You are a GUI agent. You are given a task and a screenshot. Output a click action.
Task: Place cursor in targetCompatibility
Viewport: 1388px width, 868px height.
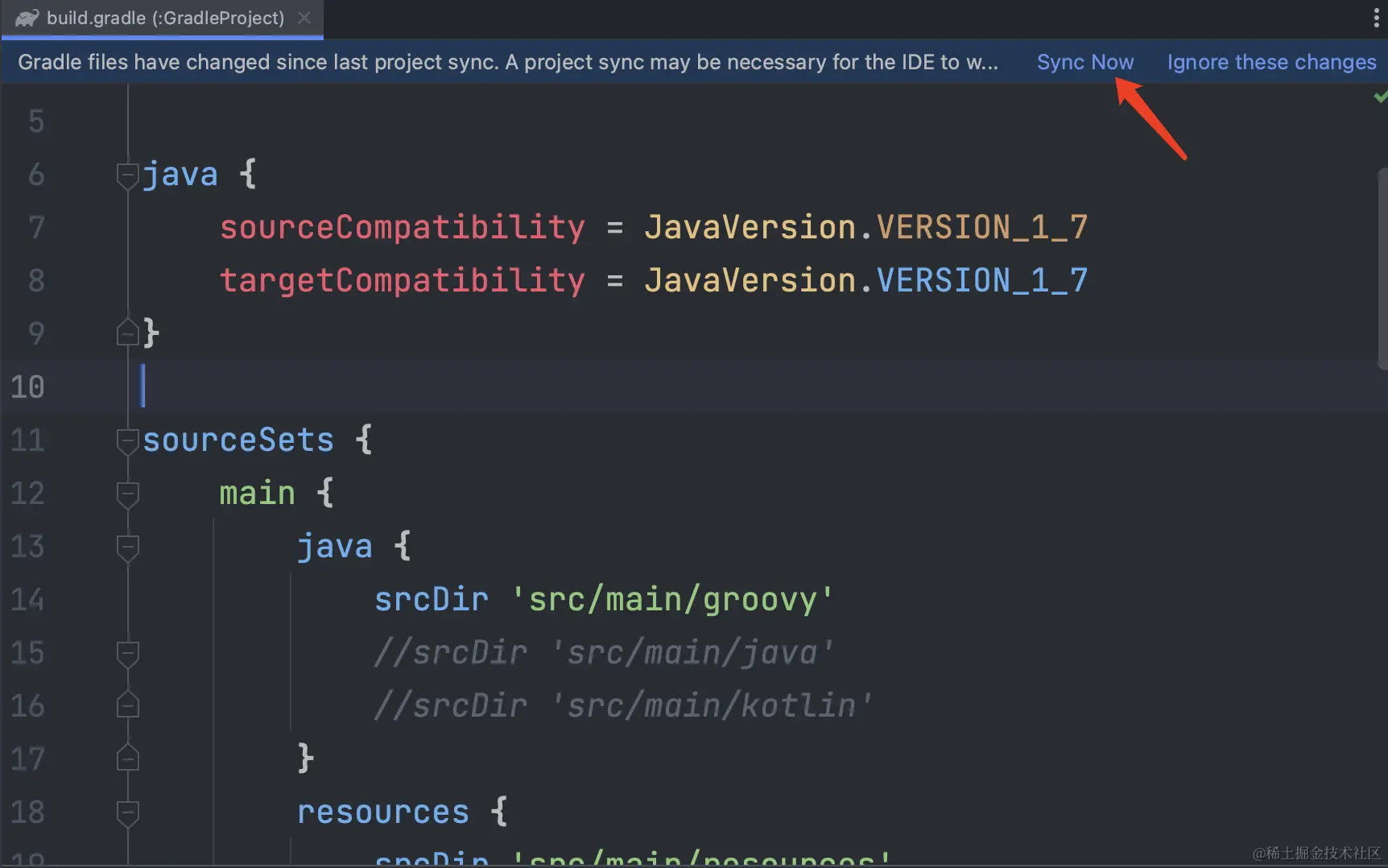click(x=403, y=281)
